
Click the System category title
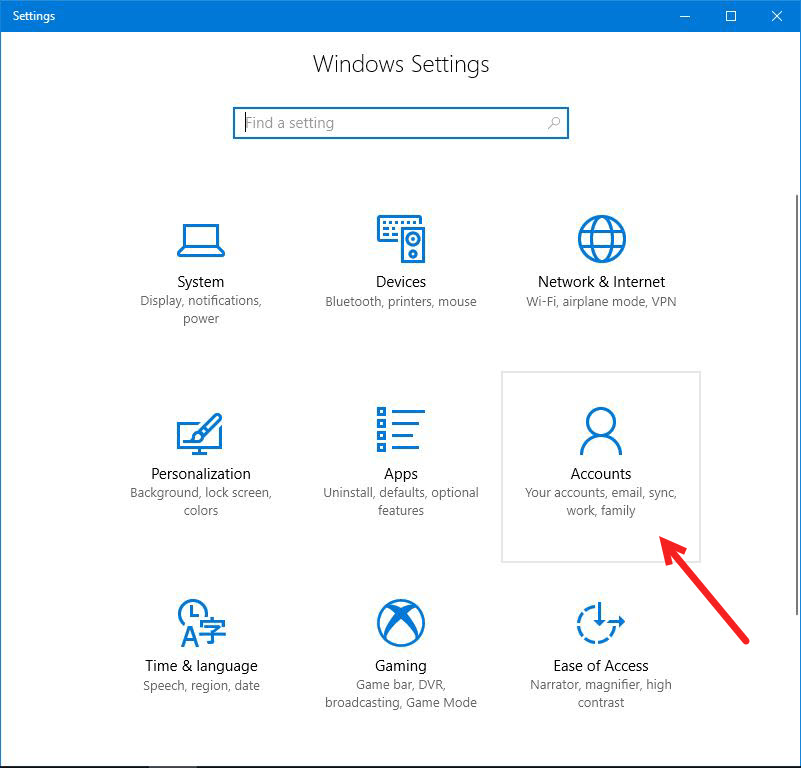coord(201,282)
